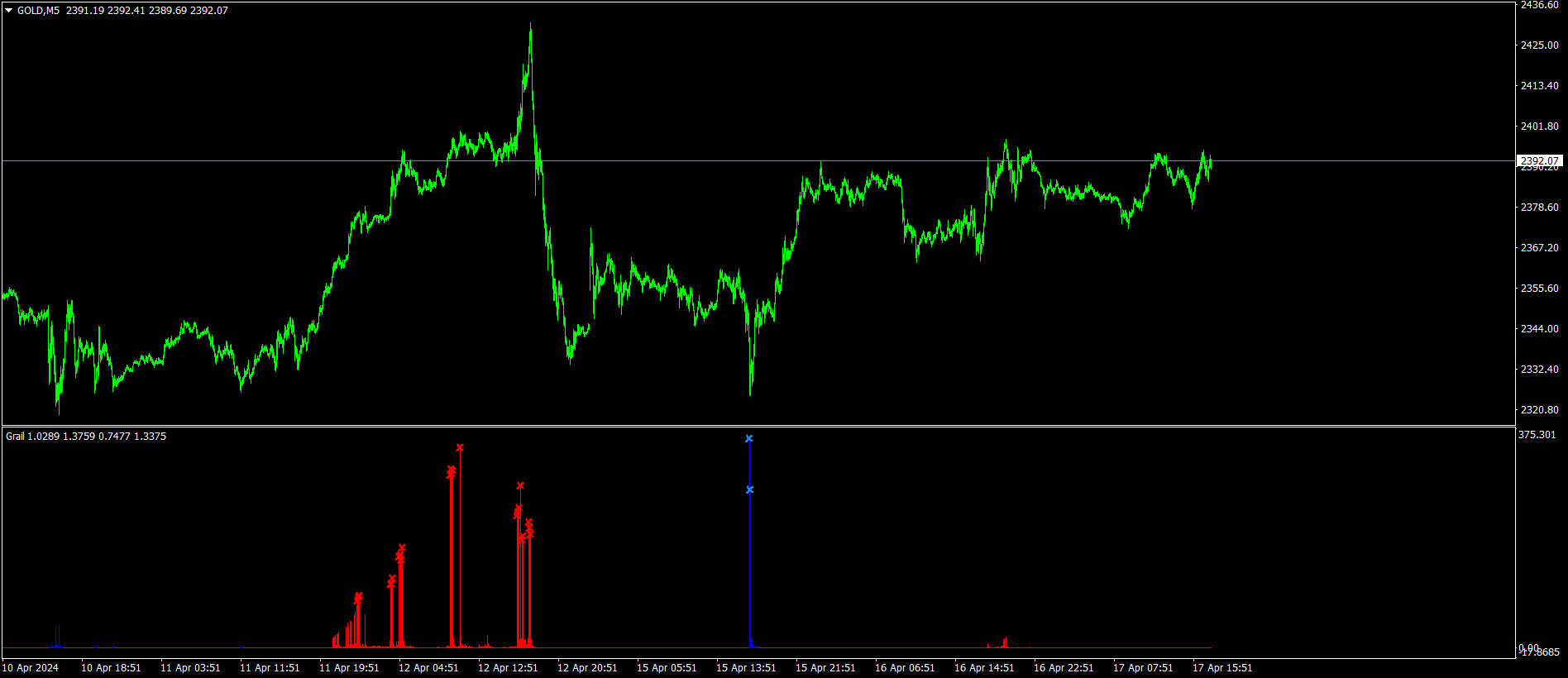
Task: Click the 16 Apr 06:51 time label
Action: coord(905,668)
